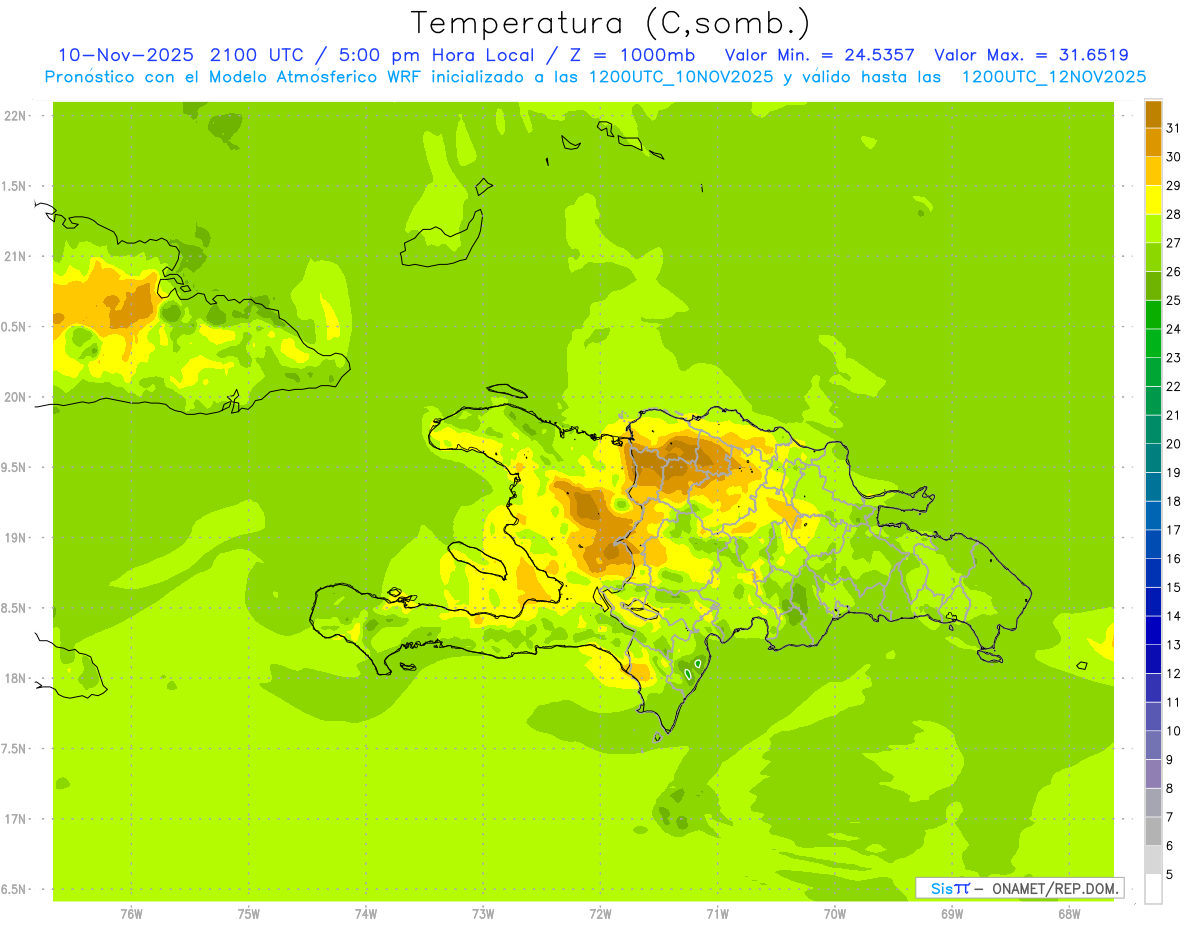Image resolution: width=1200 pixels, height=927 pixels.
Task: Click the legend value "20"
Action: (1174, 444)
